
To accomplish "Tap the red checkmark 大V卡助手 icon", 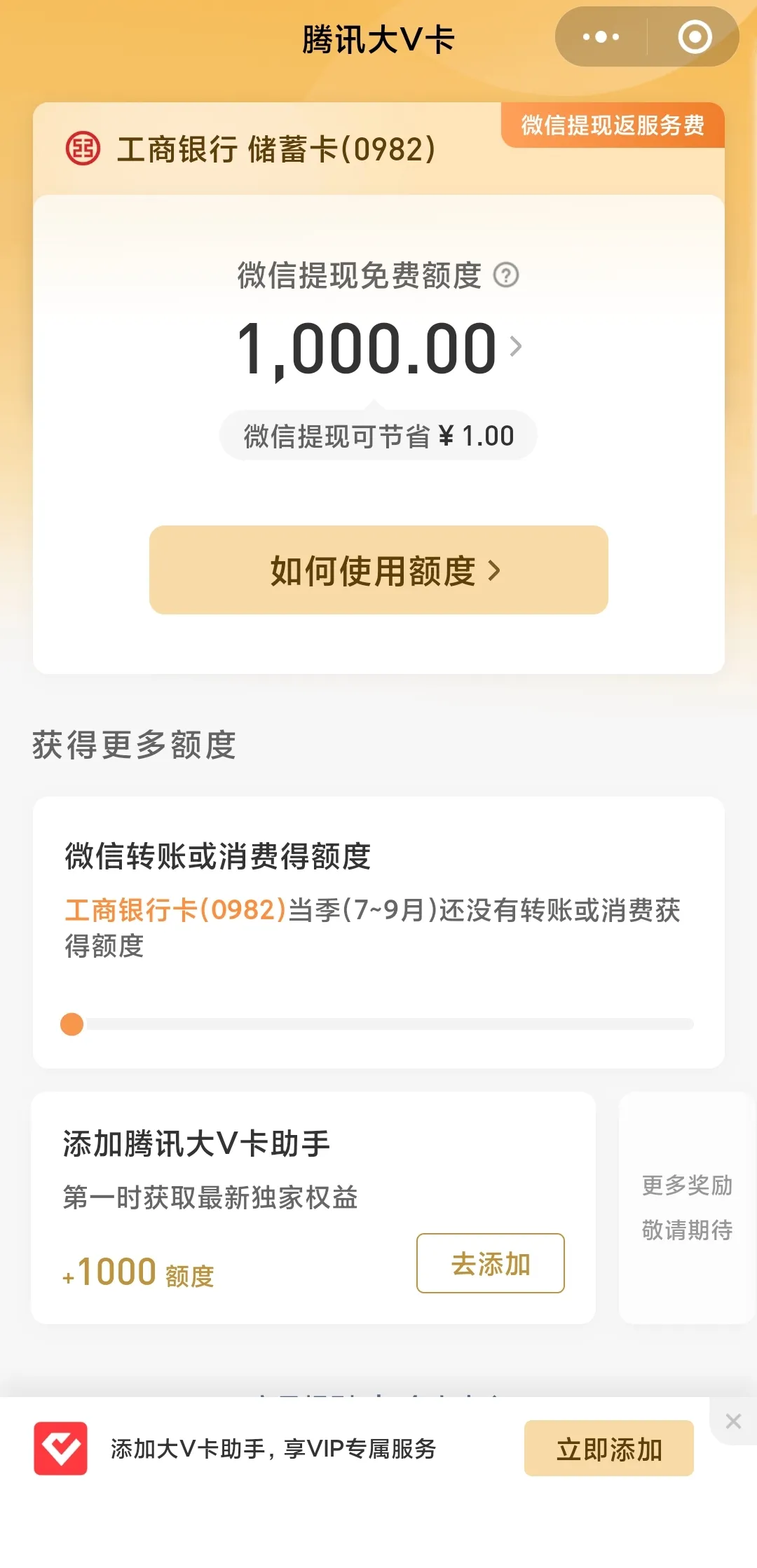I will [61, 1448].
